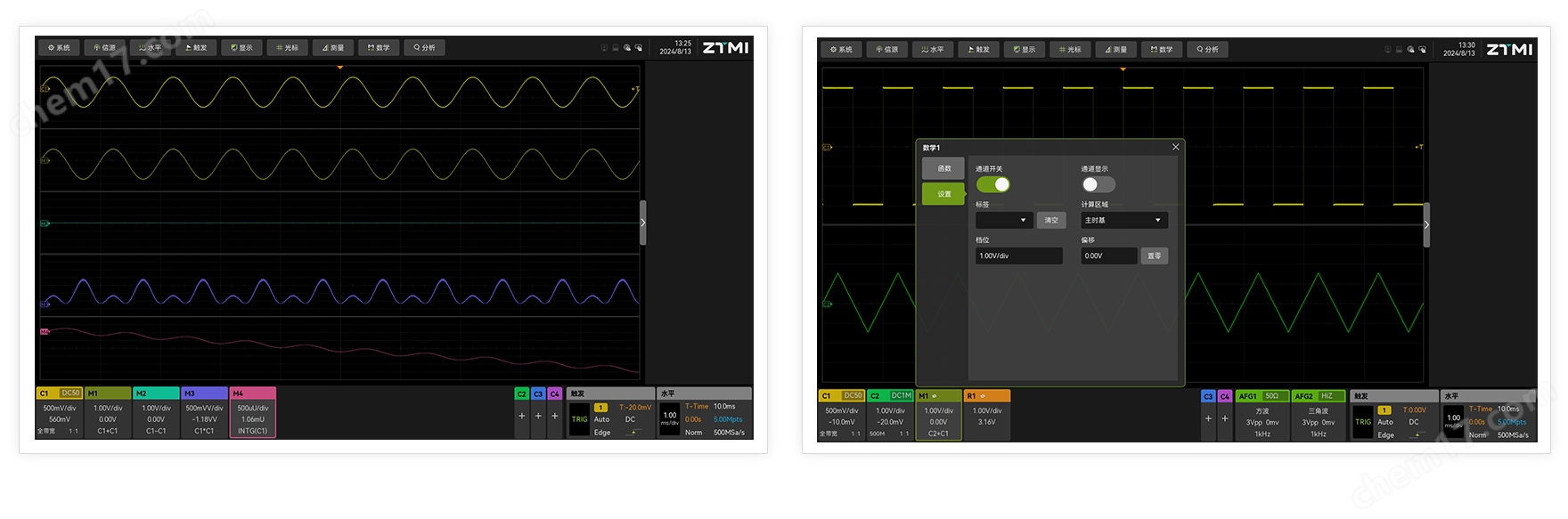1568x519 pixels.
Task: Expand side panel arrow on left screen
Action: (x=643, y=223)
